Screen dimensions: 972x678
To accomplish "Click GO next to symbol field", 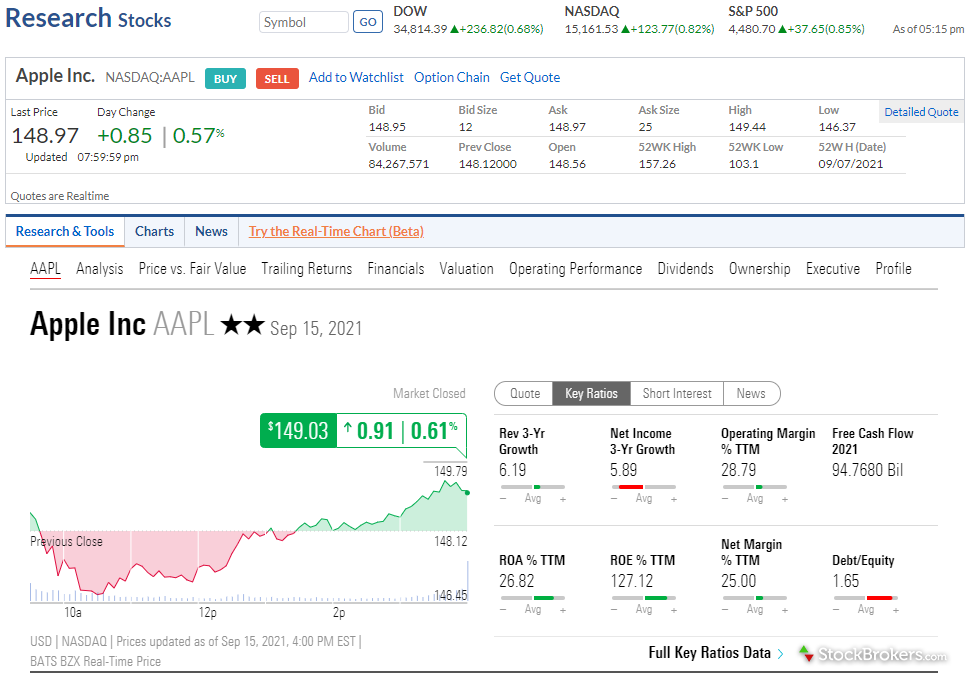I will (368, 22).
